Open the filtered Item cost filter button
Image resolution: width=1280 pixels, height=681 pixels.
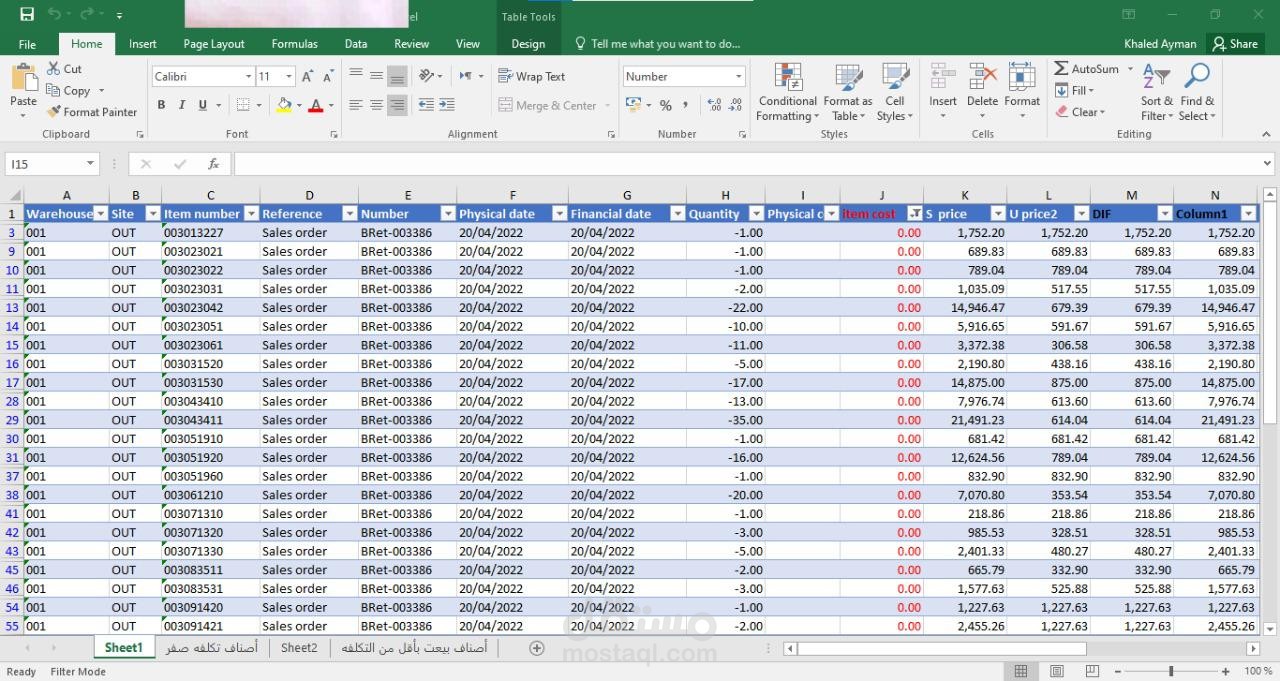coord(914,214)
